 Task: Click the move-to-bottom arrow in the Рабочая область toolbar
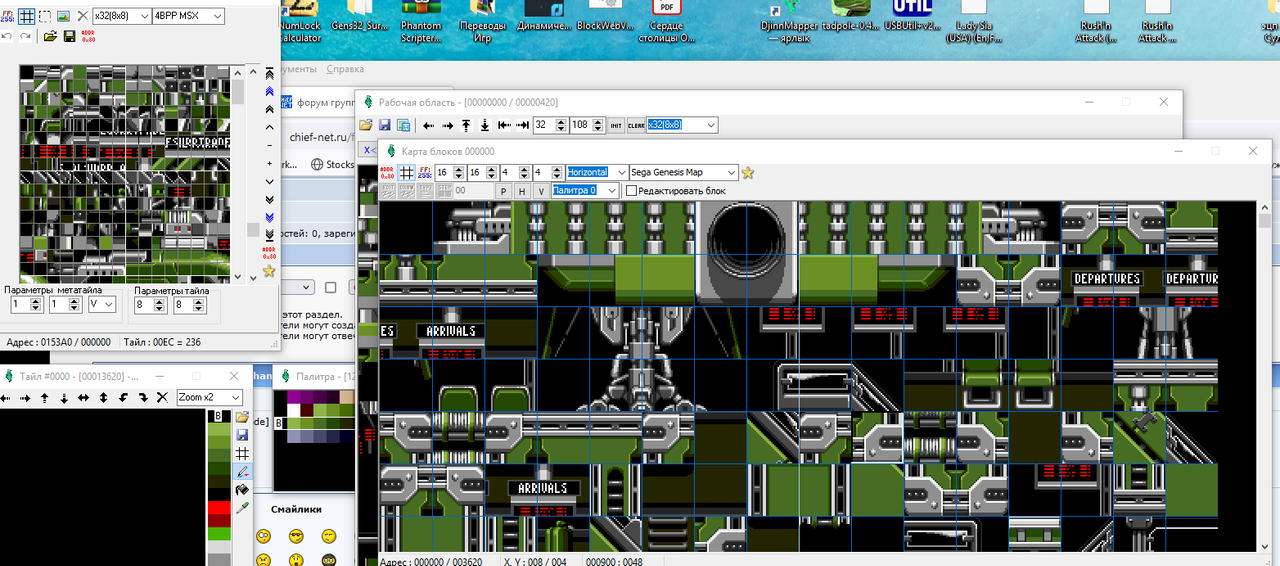click(485, 125)
